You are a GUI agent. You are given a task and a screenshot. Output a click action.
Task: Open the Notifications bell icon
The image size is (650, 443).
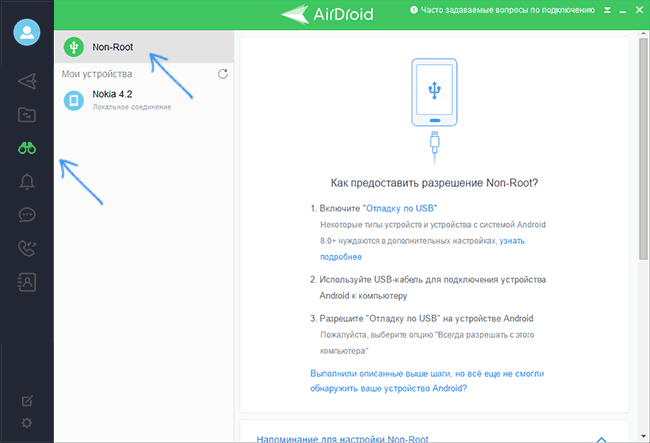point(27,182)
